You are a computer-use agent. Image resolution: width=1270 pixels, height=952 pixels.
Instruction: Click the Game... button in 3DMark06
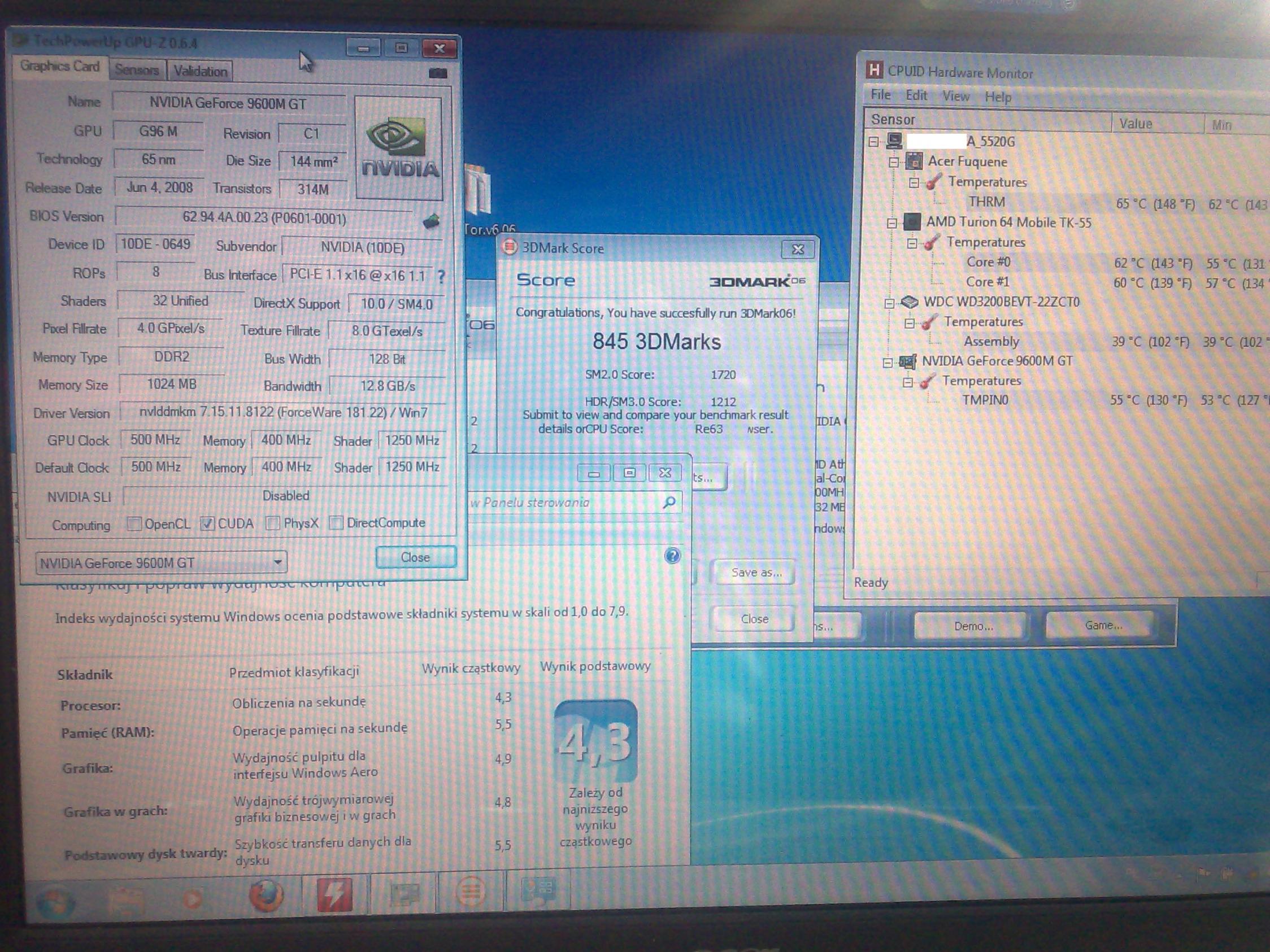coord(1103,625)
